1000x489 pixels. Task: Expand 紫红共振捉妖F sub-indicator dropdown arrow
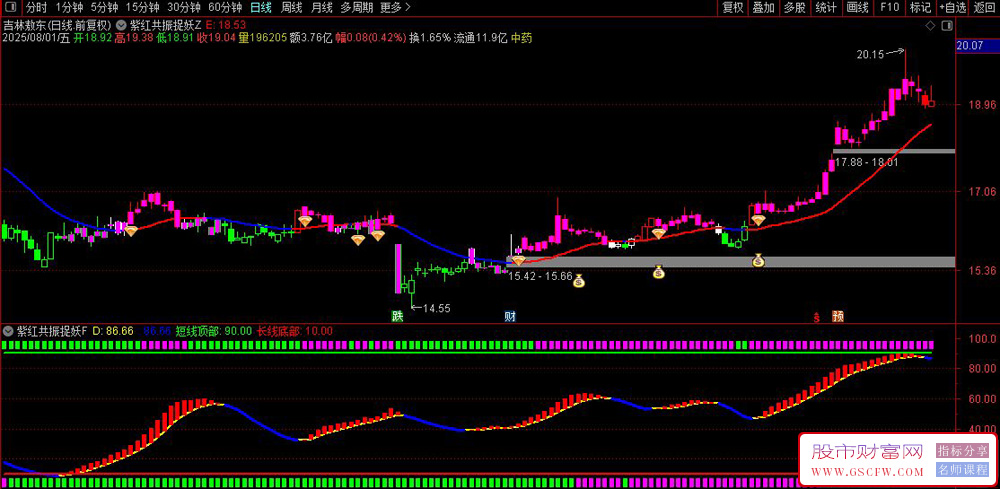tap(8, 332)
